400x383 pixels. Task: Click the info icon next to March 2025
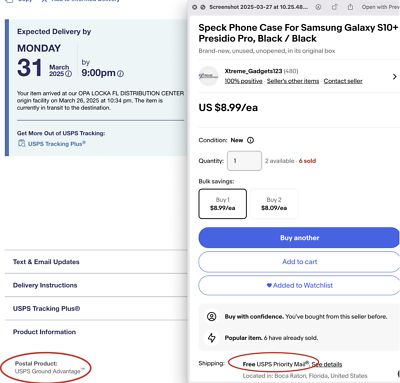(x=68, y=74)
